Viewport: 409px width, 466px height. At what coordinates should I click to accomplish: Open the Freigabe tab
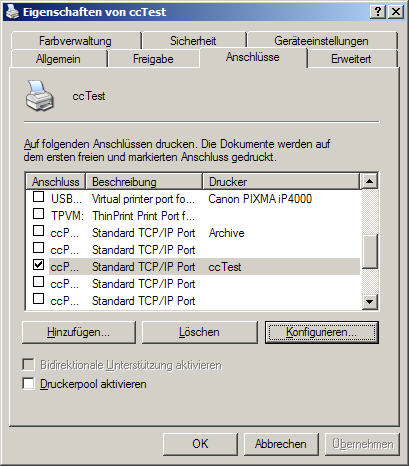point(153,59)
